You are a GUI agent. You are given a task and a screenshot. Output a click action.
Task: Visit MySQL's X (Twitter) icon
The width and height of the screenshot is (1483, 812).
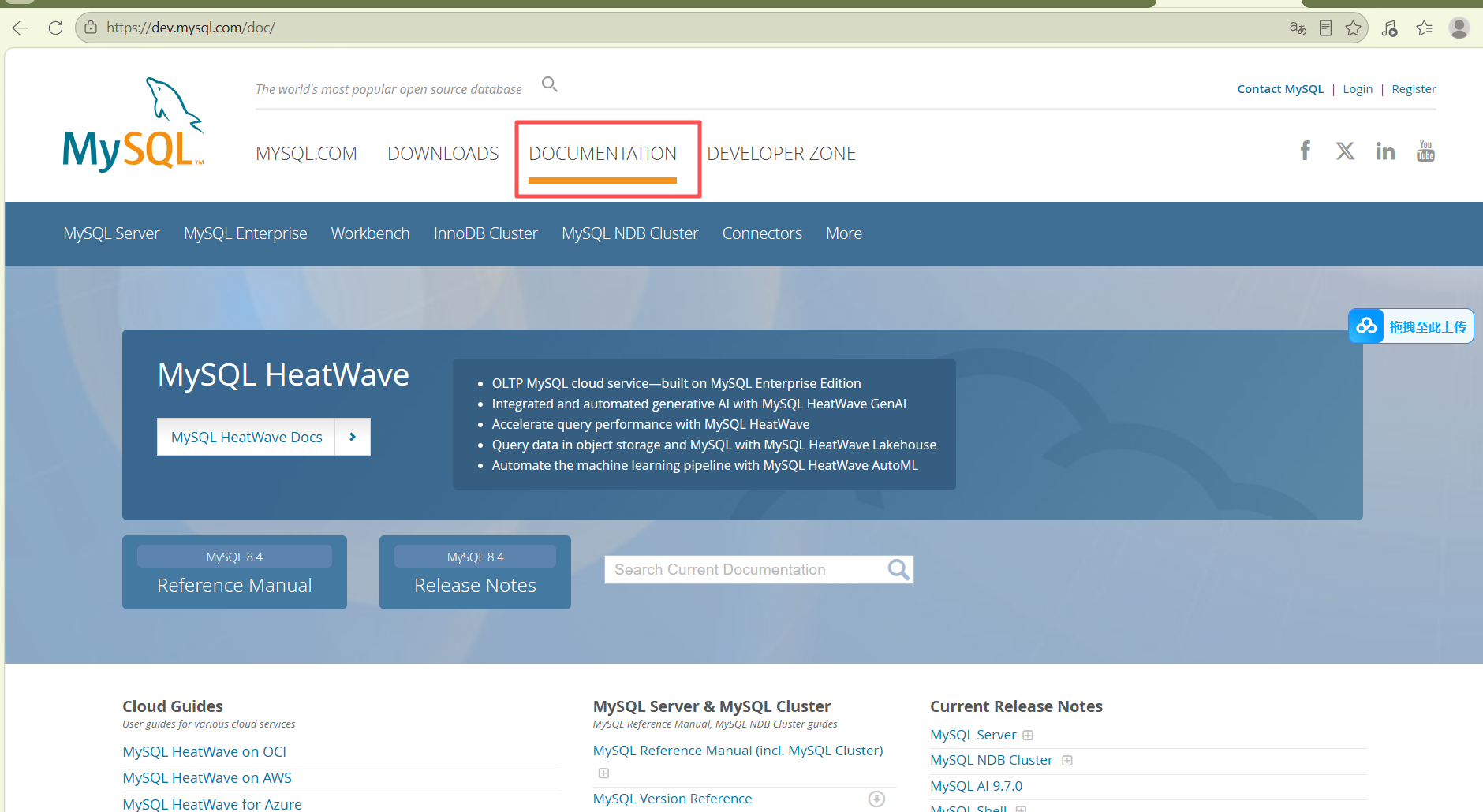point(1345,151)
